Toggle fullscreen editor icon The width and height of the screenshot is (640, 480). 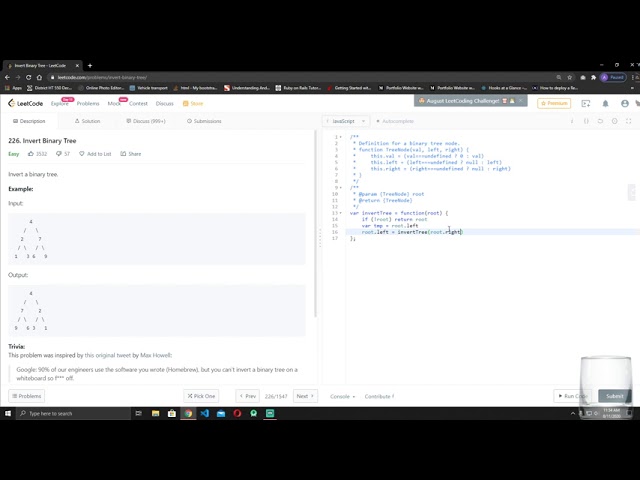[x=629, y=121]
